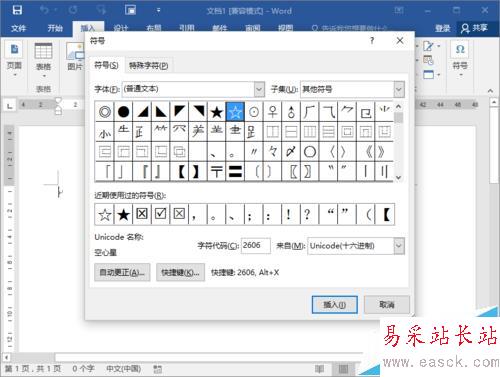The height and width of the screenshot is (377, 500).
Task: Open Quick Access Toolbar customize arrow
Action: coord(159,10)
